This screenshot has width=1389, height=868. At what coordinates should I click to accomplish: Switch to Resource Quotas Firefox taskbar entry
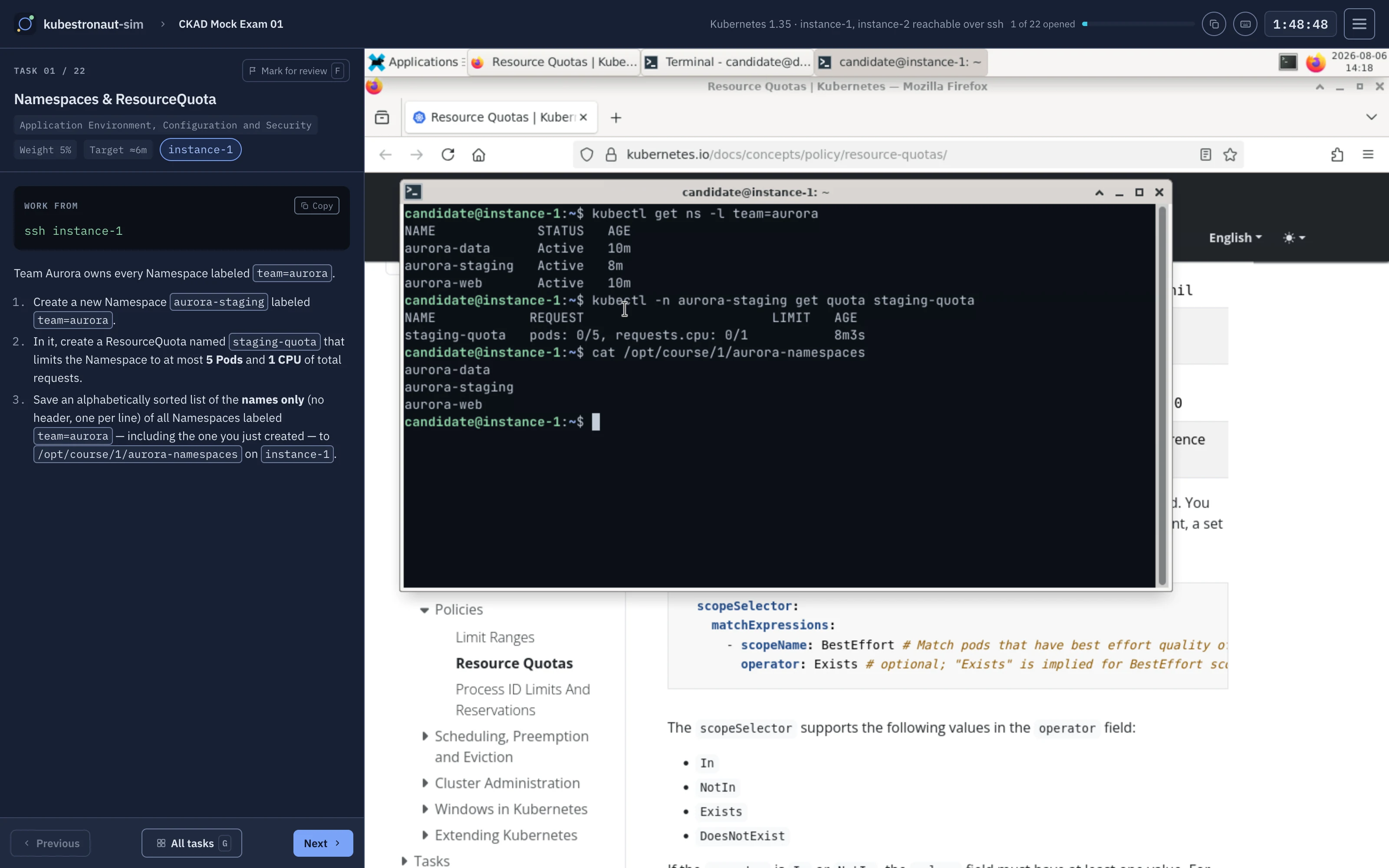tap(554, 62)
